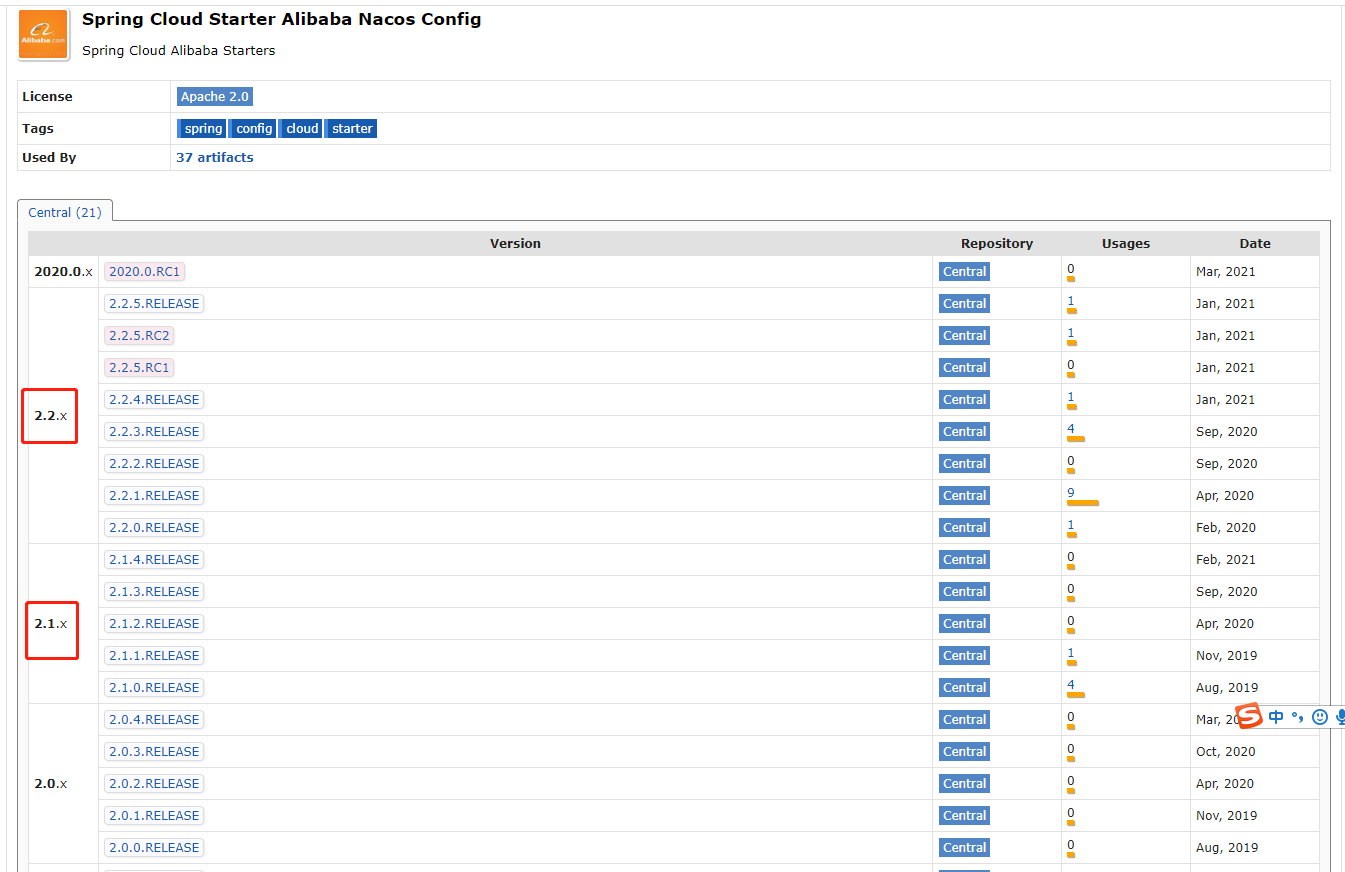1345x872 pixels.
Task: Click the page title Spring Cloud Starter Alibaba Nacos Config
Action: [x=281, y=20]
